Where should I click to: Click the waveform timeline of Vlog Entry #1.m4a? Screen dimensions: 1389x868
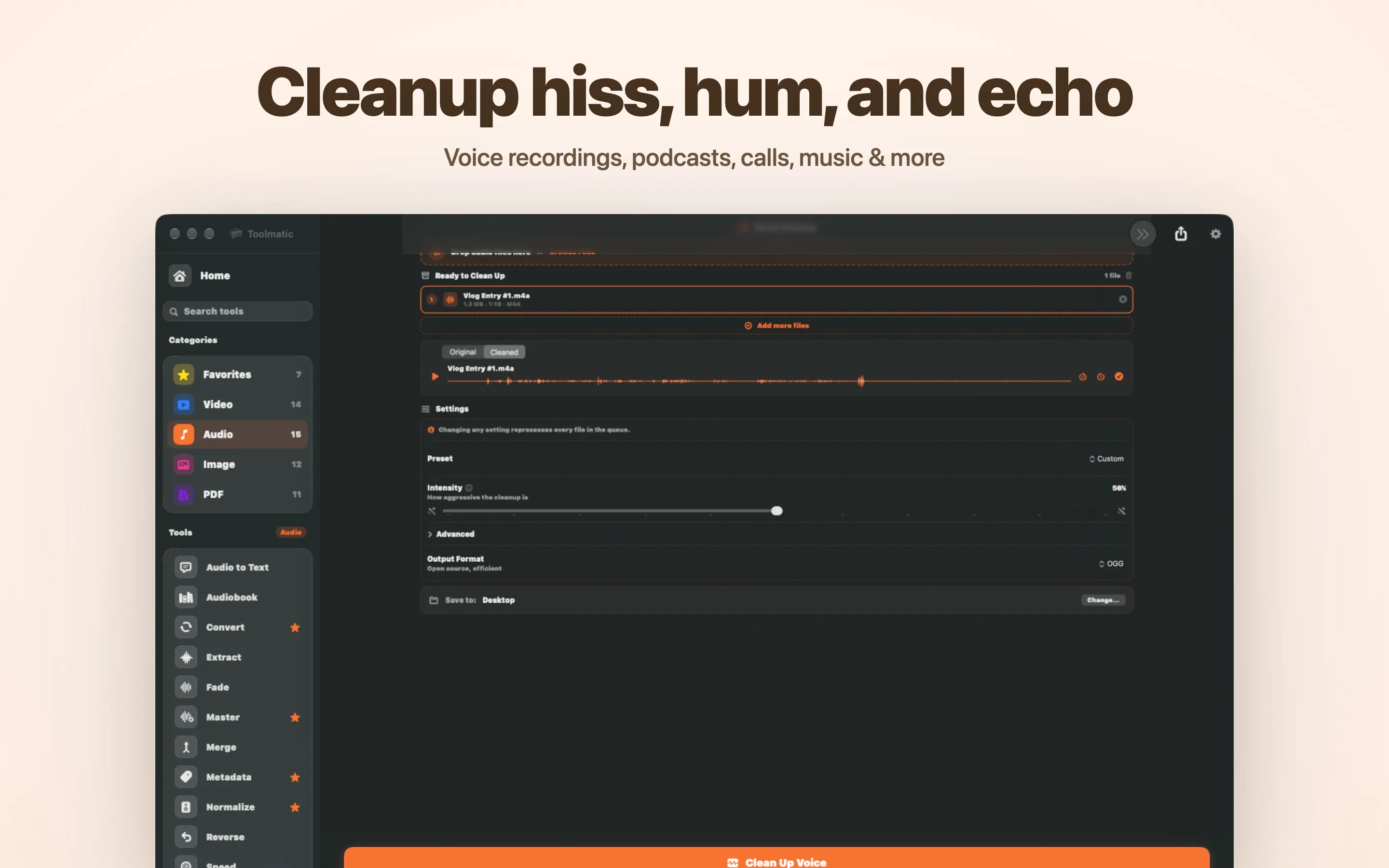759,380
